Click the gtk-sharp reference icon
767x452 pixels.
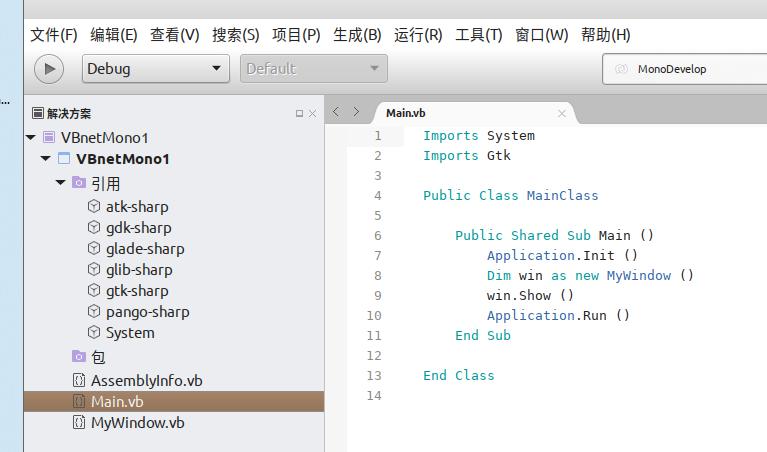94,291
